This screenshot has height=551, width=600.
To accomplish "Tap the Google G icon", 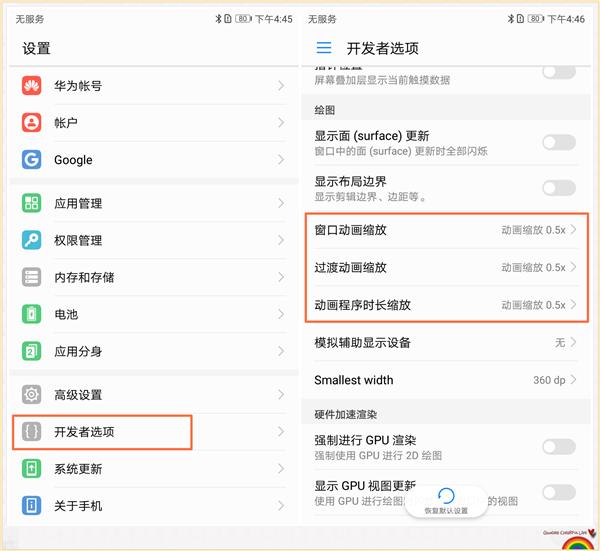I will point(31,160).
